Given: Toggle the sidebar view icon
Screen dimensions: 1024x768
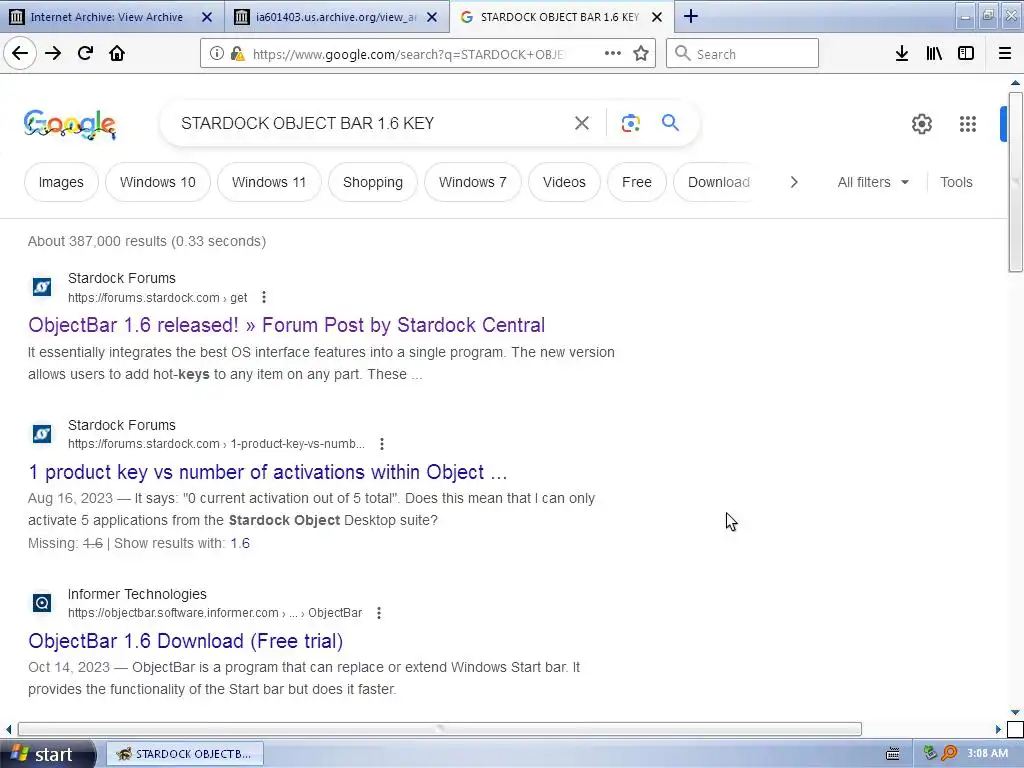Looking at the screenshot, I should (966, 54).
